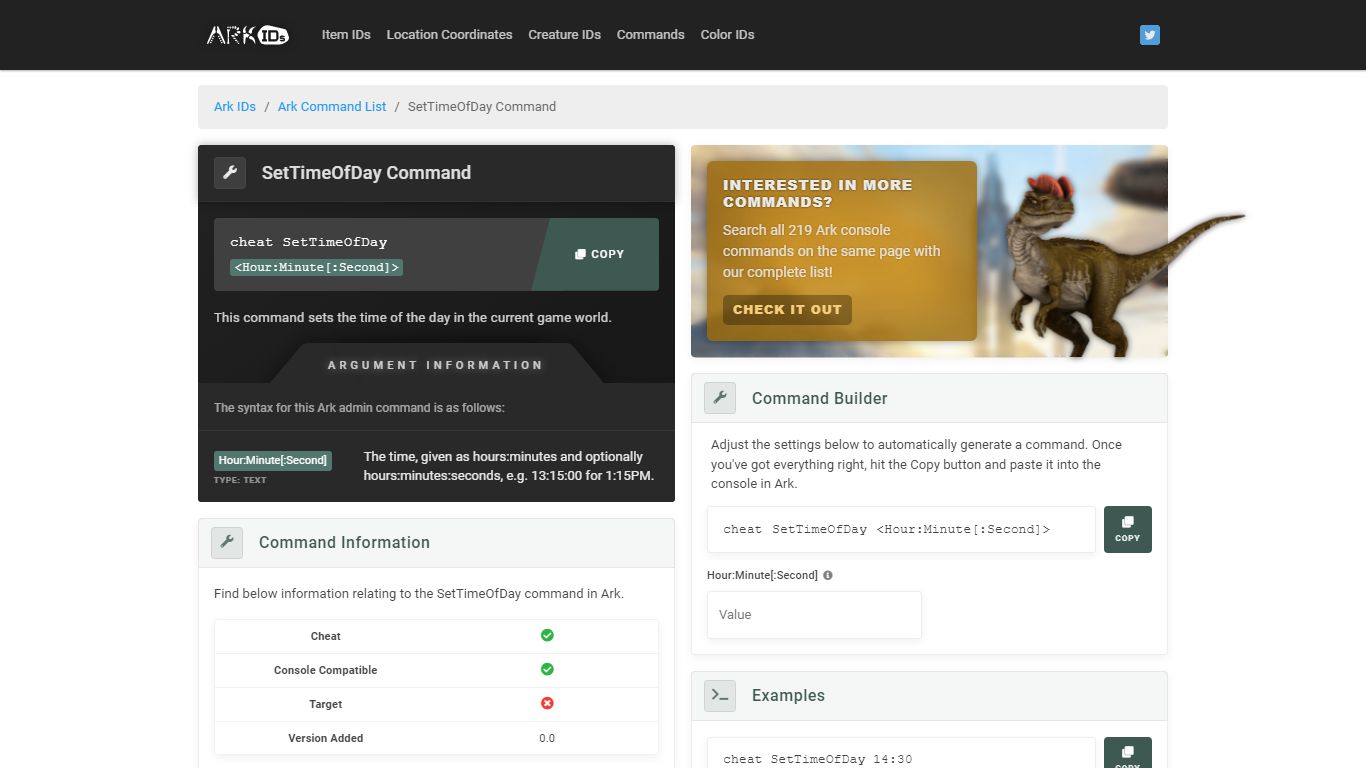Image resolution: width=1366 pixels, height=768 pixels.
Task: Click the SetTimeOfDay Command breadcrumb text
Action: pos(482,107)
